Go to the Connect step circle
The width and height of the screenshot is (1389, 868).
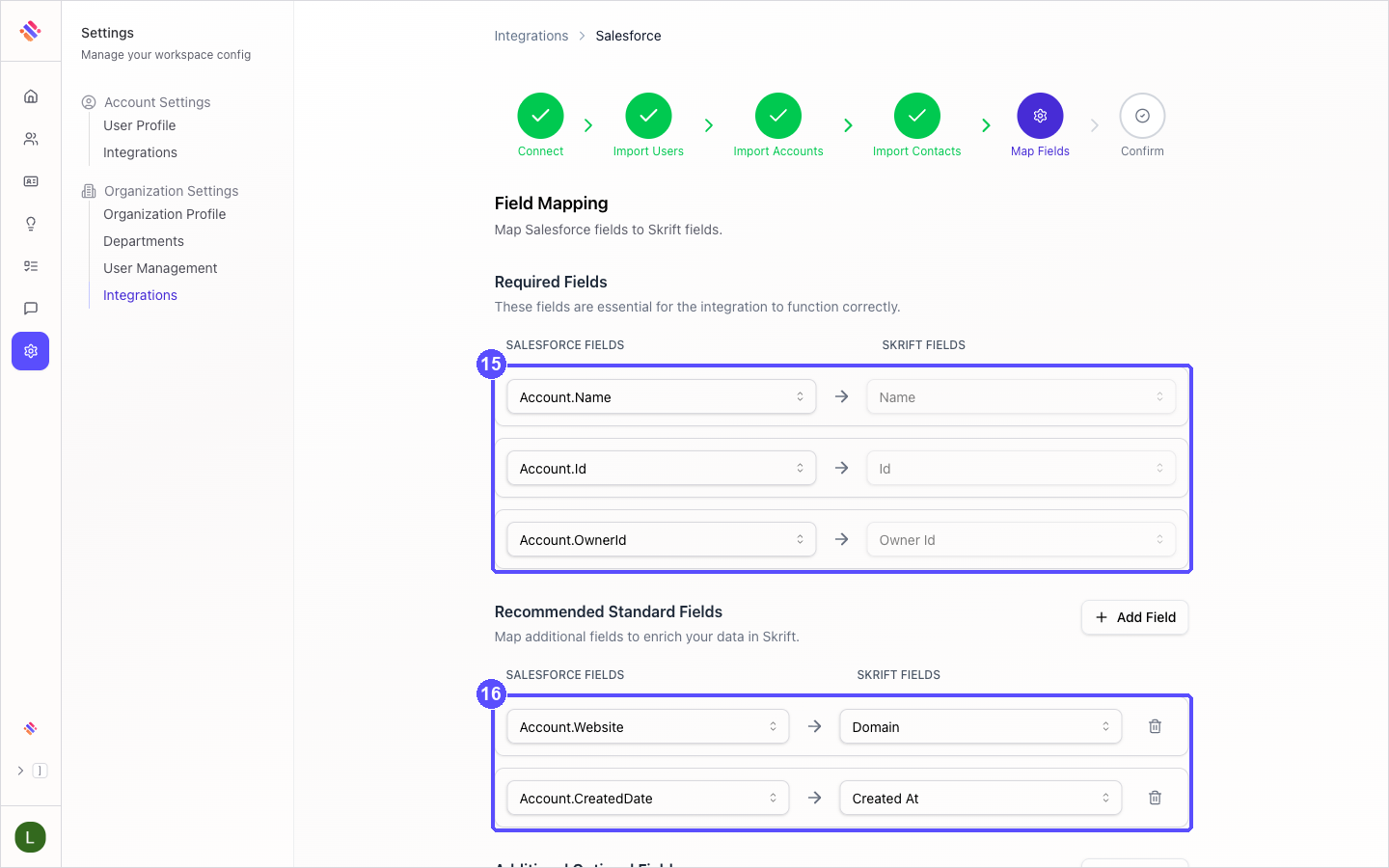tap(540, 116)
